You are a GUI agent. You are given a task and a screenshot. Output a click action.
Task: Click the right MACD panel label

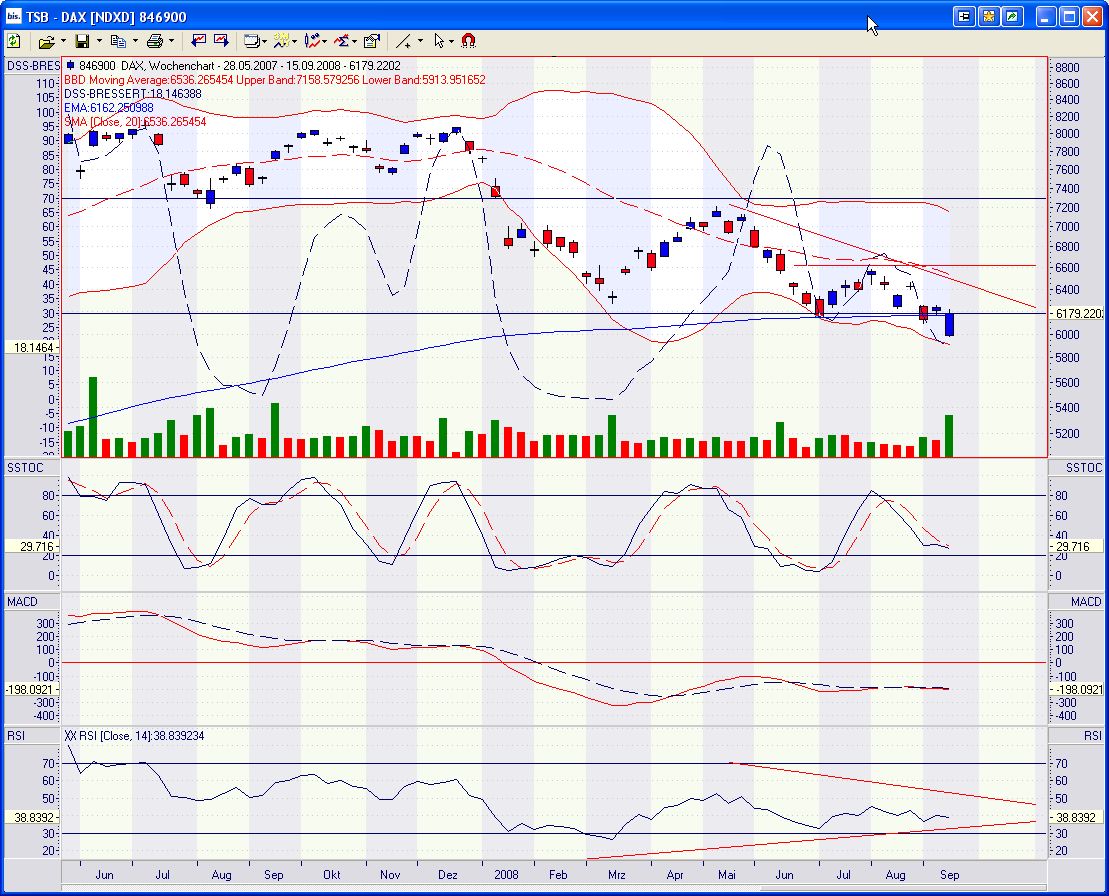coord(1086,601)
